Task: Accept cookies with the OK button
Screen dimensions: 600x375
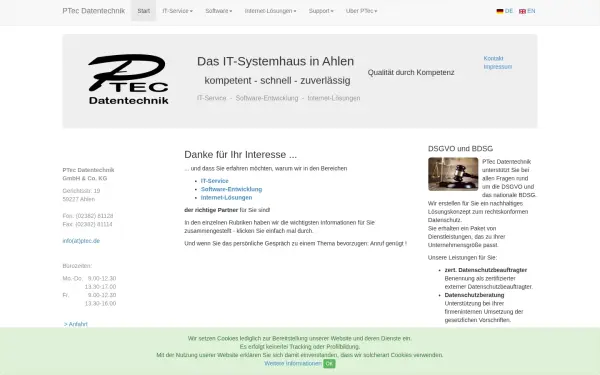Action: pos(329,364)
